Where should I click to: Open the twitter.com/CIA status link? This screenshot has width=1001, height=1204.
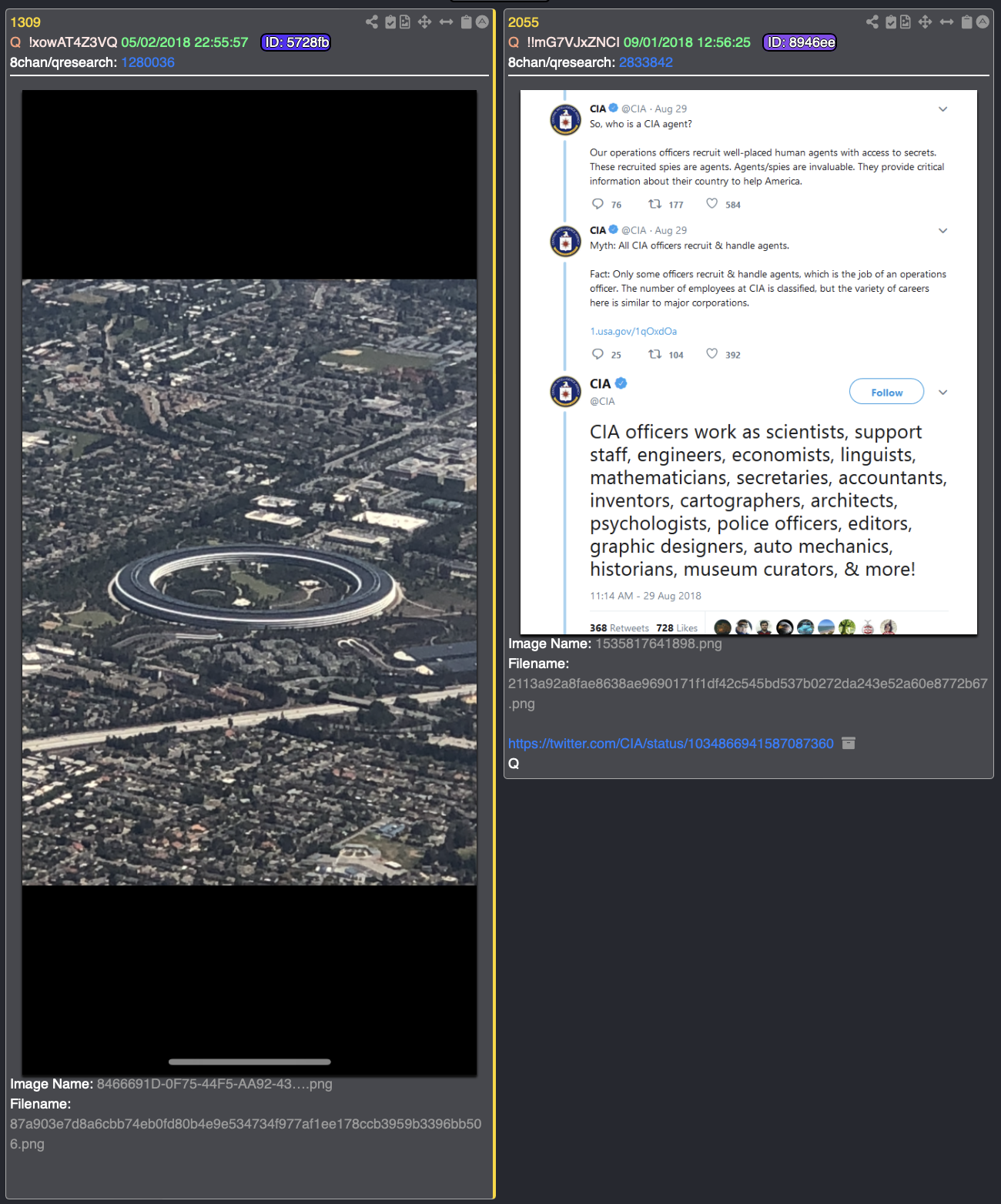671,744
